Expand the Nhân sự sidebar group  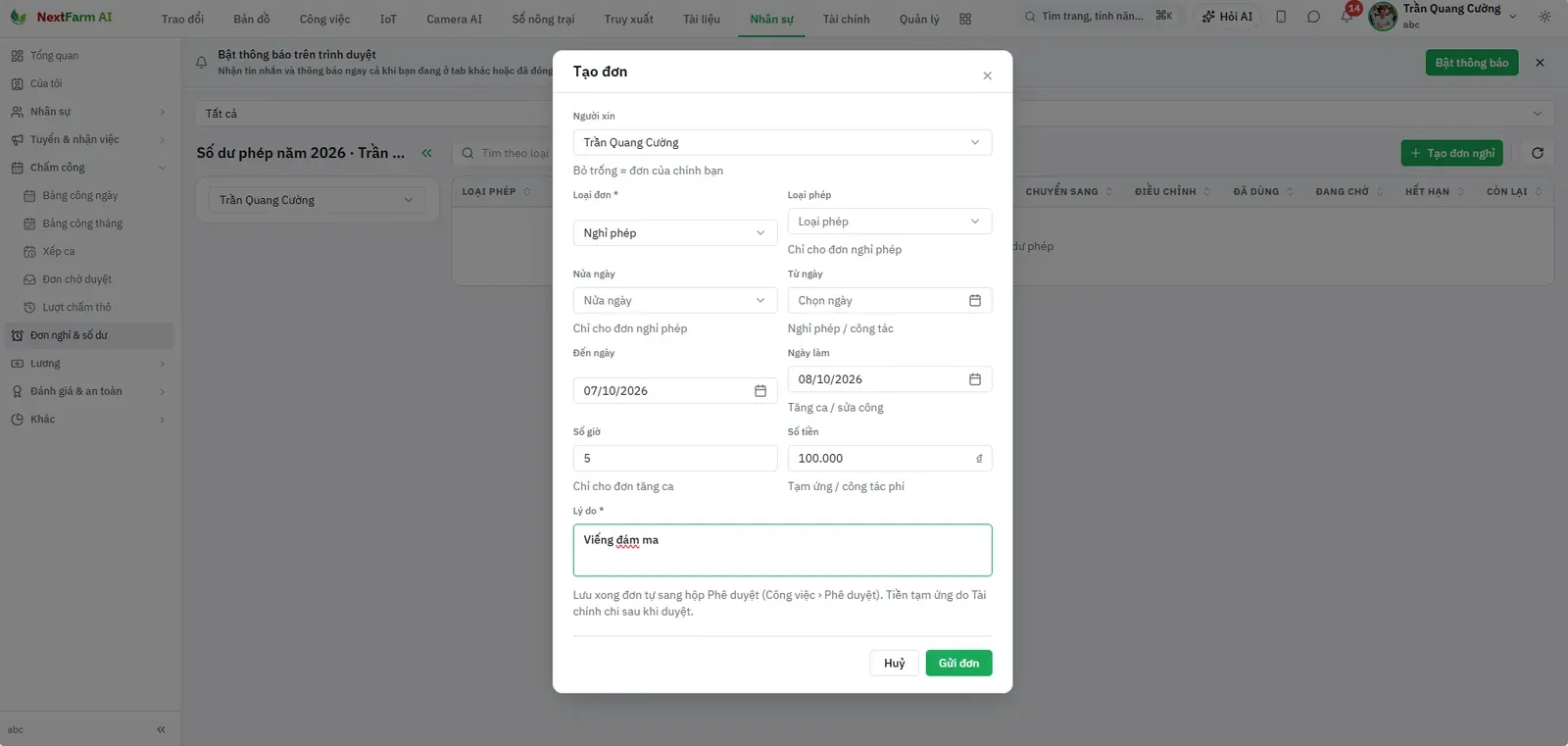pos(88,112)
